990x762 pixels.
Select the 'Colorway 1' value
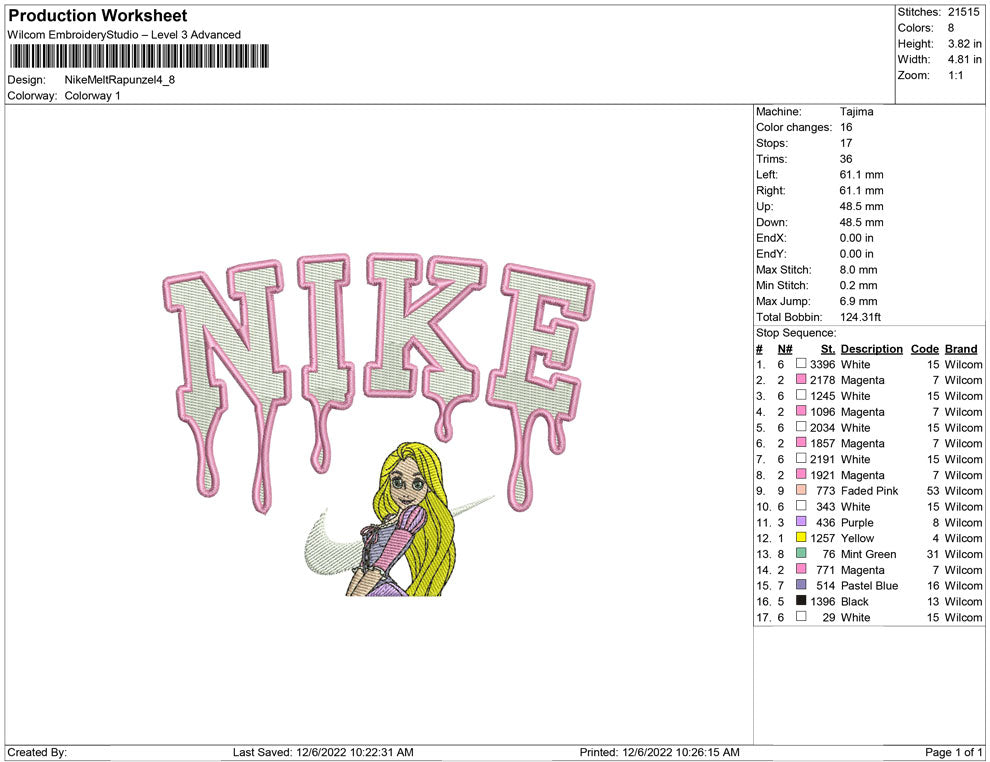(x=92, y=96)
